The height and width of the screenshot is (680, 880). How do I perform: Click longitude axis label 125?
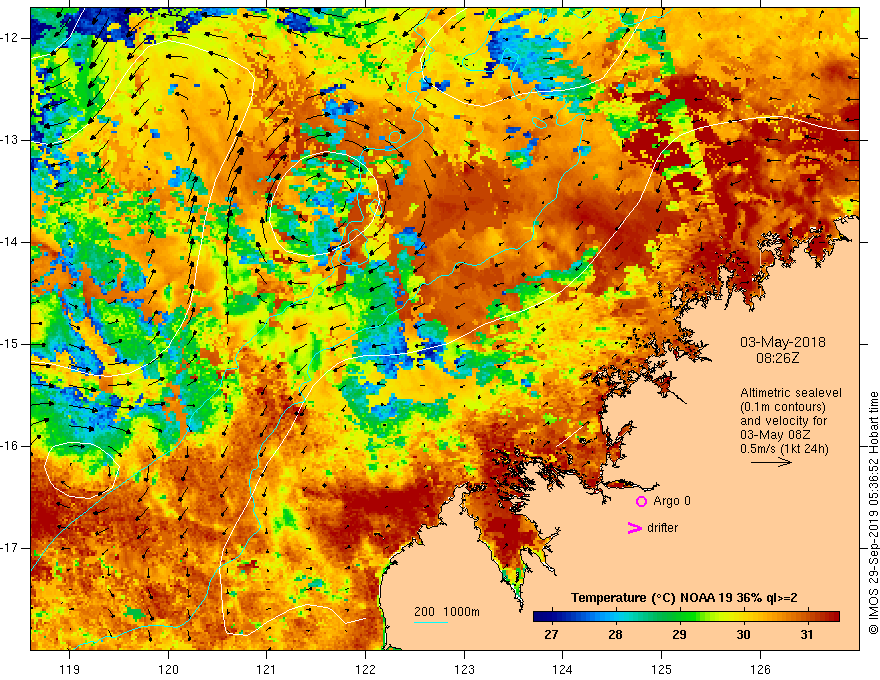tap(662, 669)
